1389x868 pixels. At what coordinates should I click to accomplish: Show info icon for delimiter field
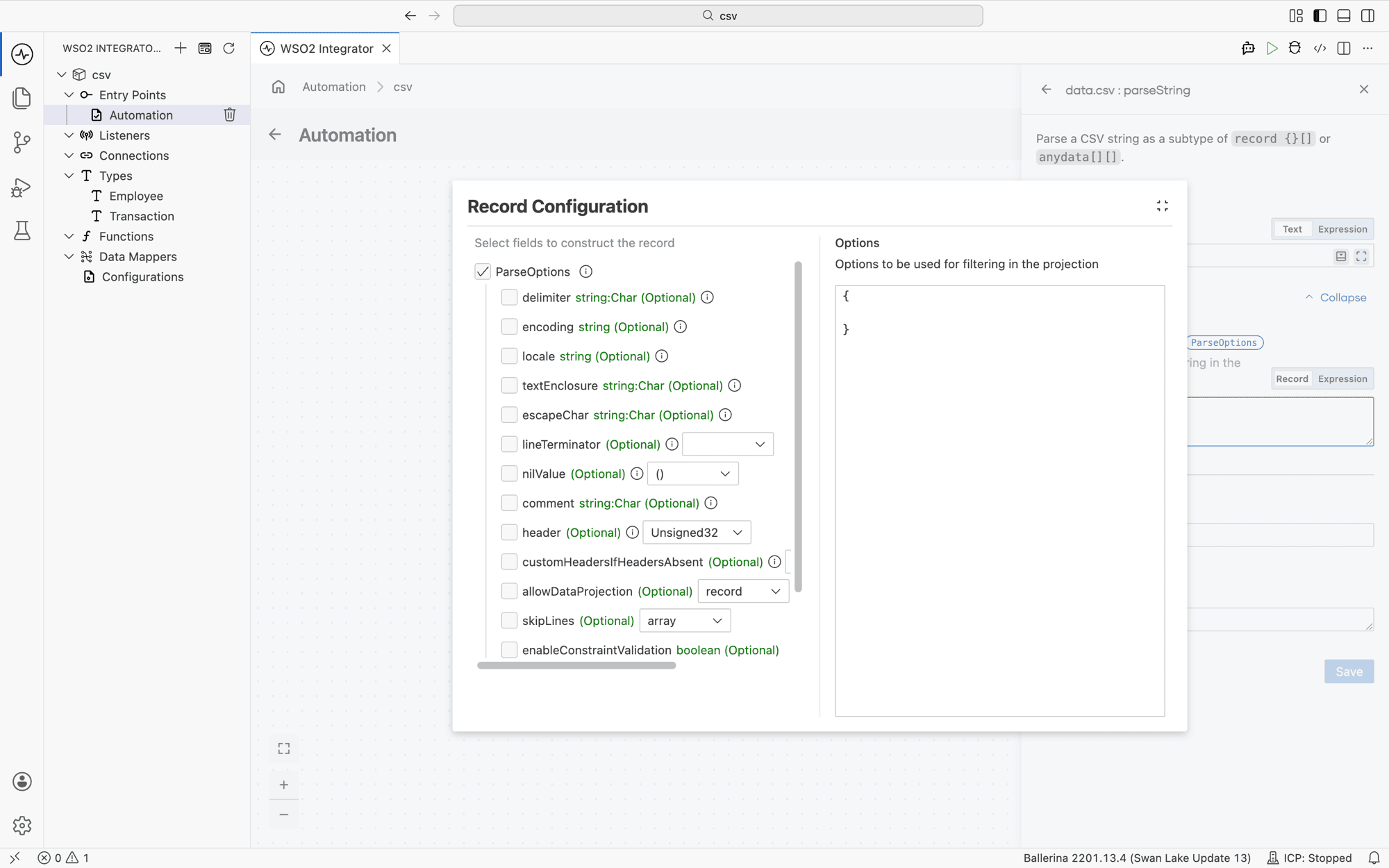click(x=707, y=297)
